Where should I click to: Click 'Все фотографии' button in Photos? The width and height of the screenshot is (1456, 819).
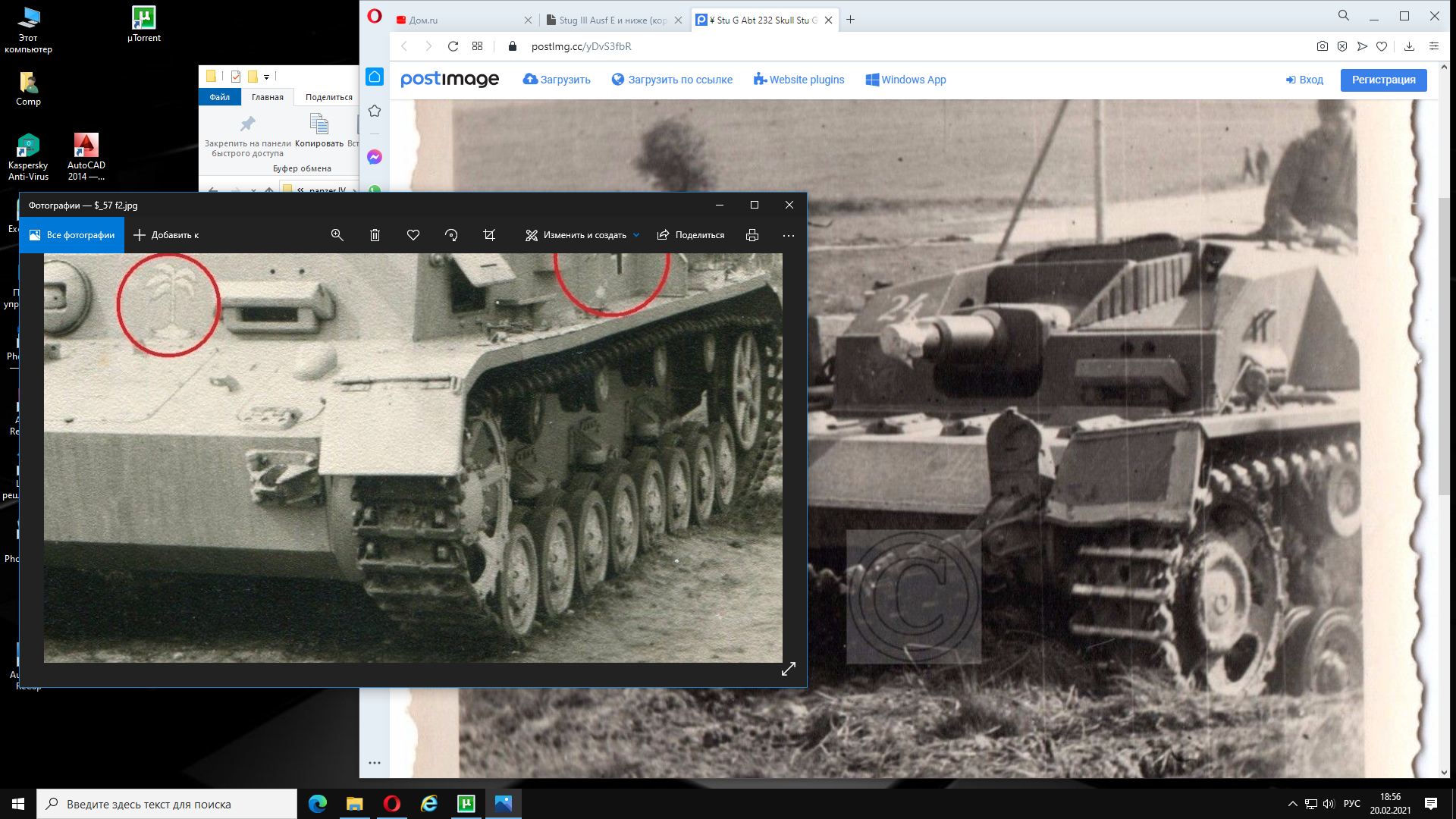tap(72, 235)
